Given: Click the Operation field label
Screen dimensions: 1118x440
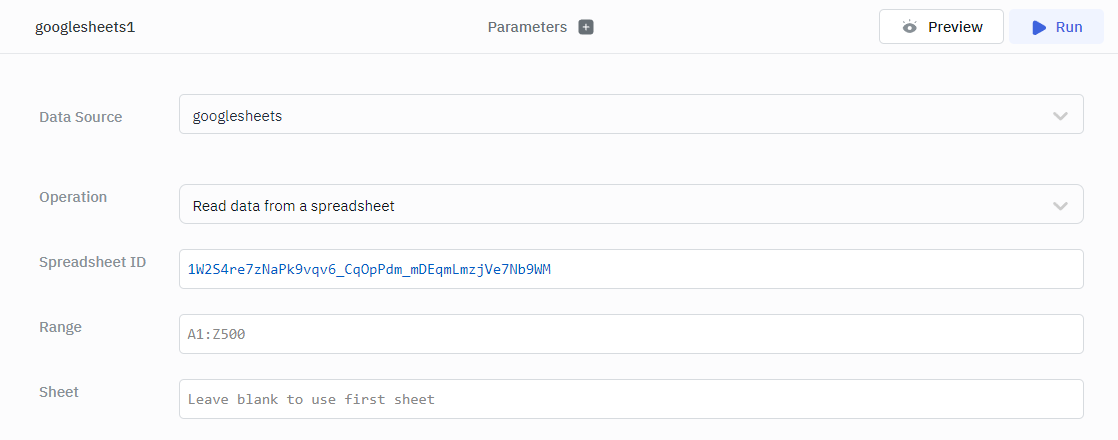Looking at the screenshot, I should pyautogui.click(x=73, y=197).
